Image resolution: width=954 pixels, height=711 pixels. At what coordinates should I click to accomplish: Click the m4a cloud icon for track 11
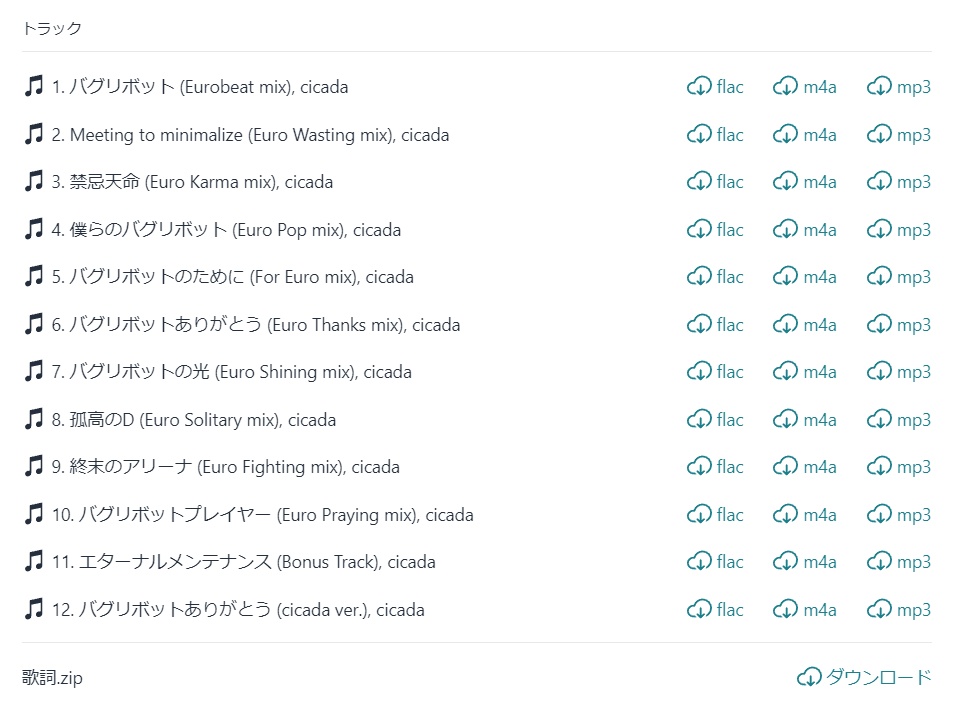point(785,562)
